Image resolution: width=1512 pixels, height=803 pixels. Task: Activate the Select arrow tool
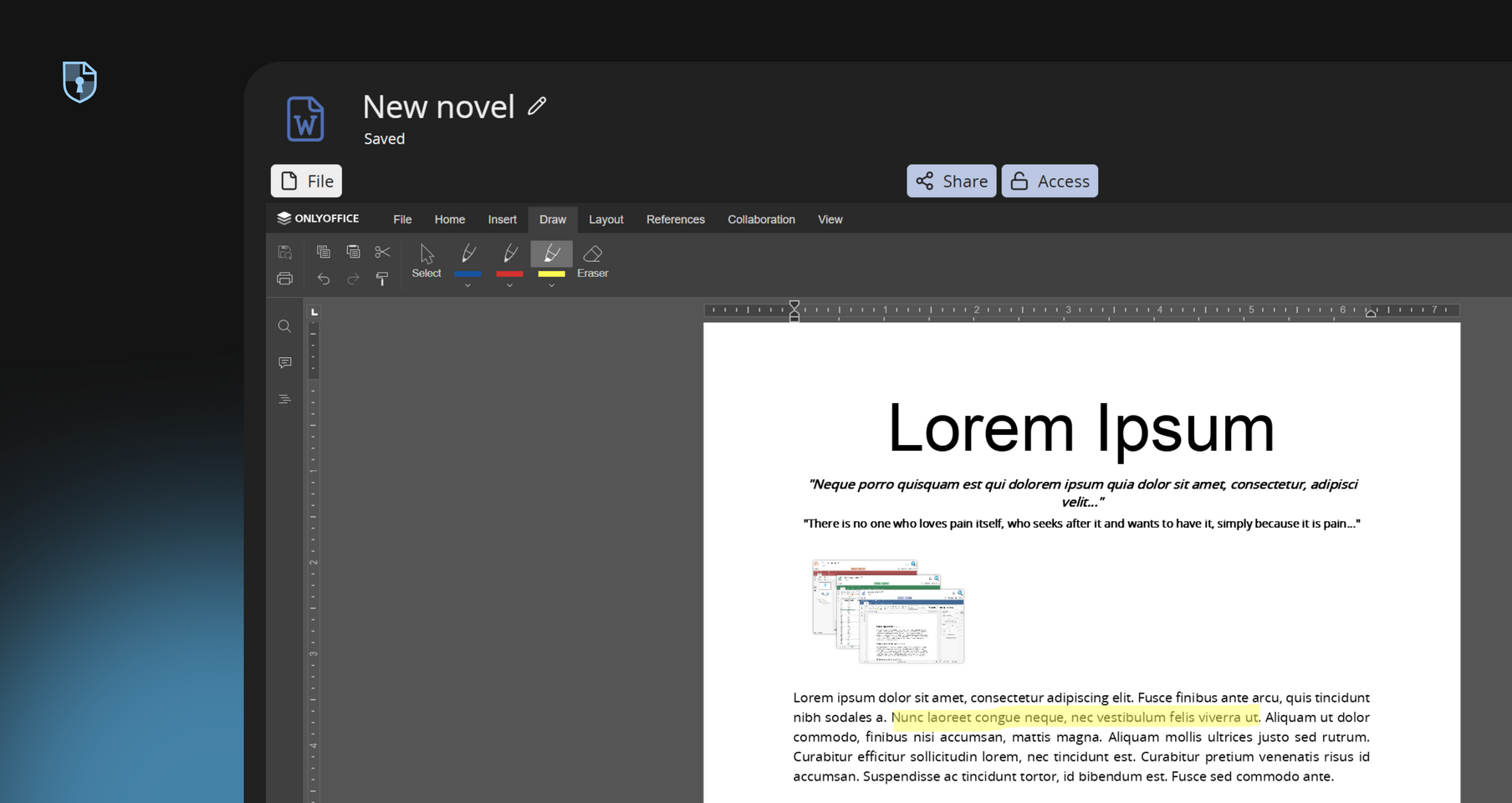point(427,260)
